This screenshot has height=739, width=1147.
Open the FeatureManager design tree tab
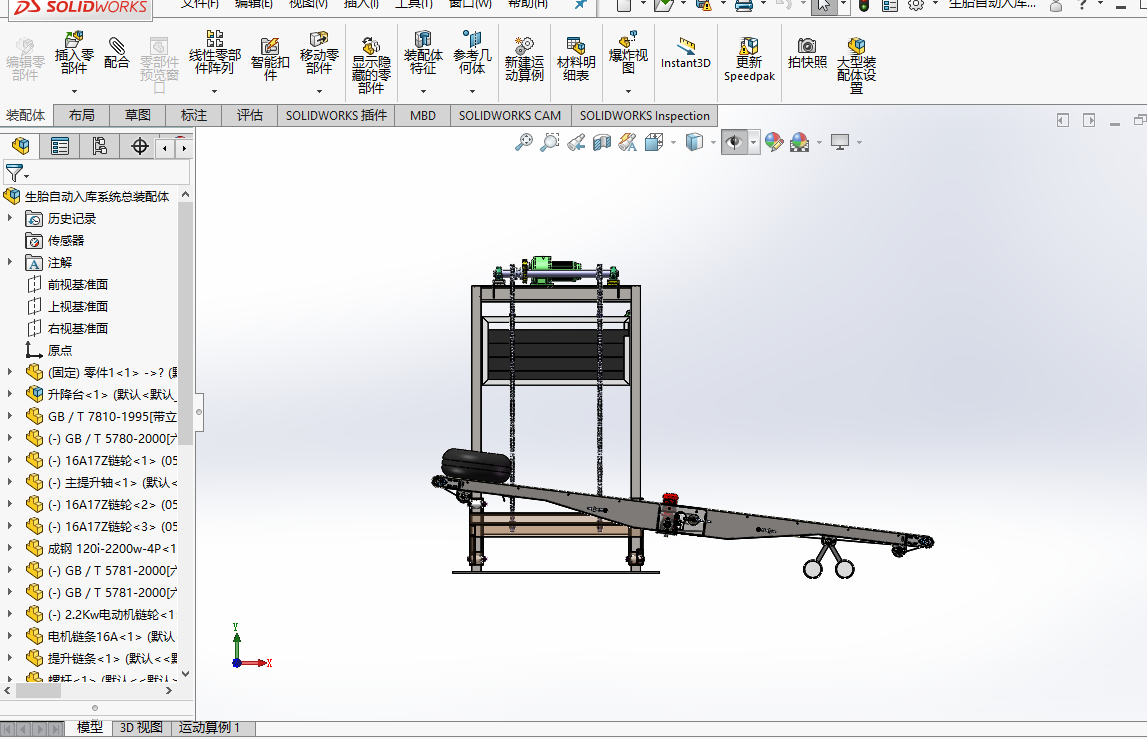(20, 146)
